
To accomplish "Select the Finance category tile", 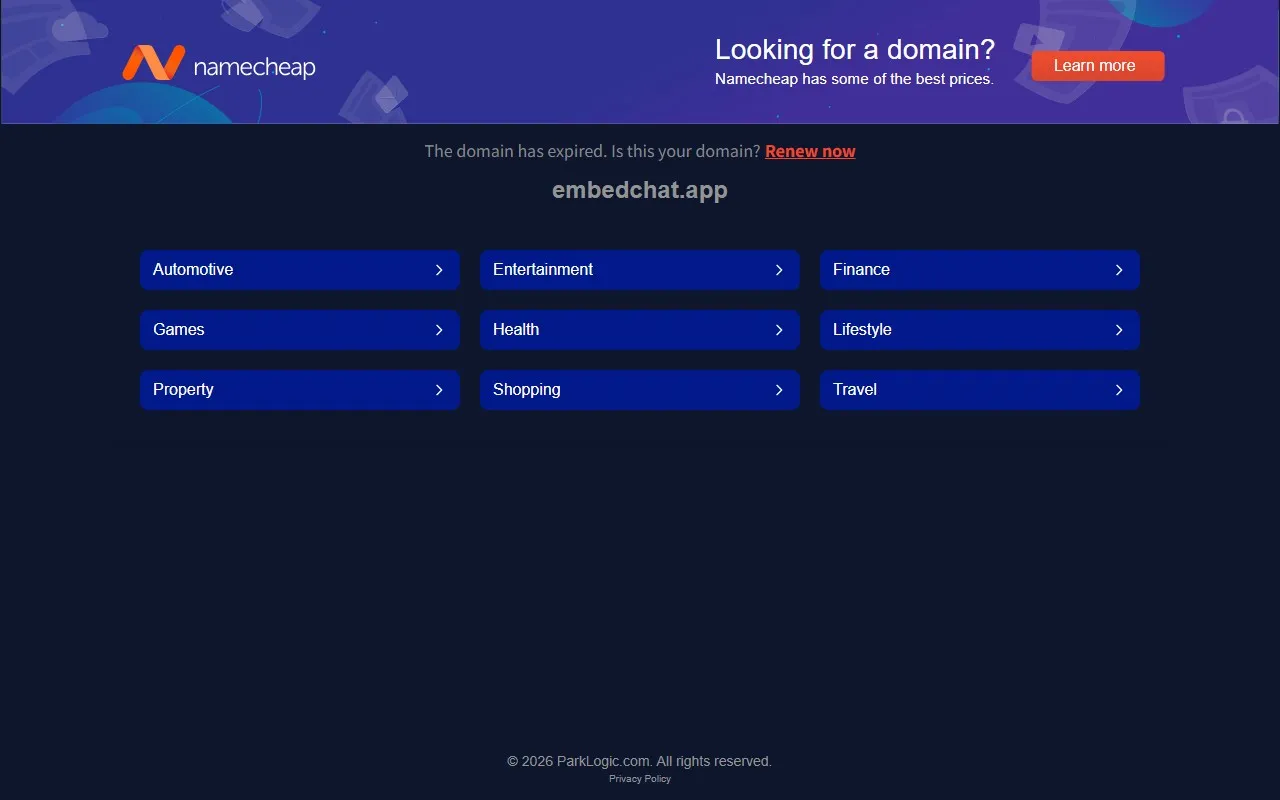I will 979,269.
